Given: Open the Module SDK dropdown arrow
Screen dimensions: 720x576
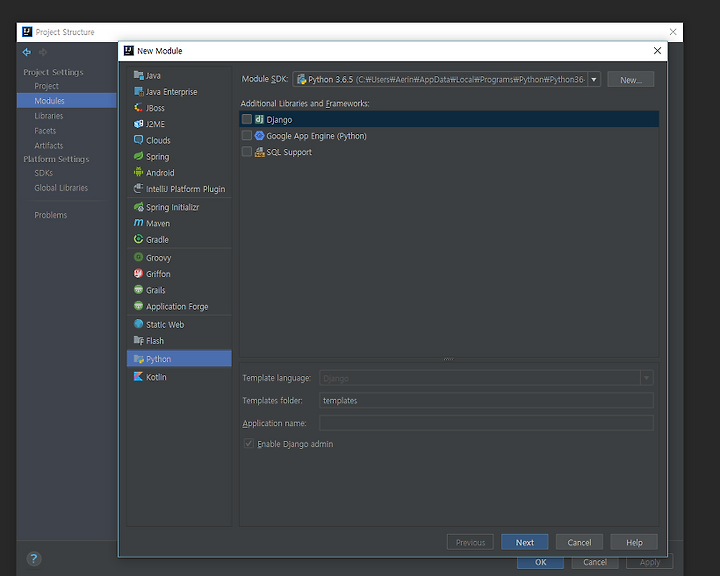Looking at the screenshot, I should pos(594,79).
